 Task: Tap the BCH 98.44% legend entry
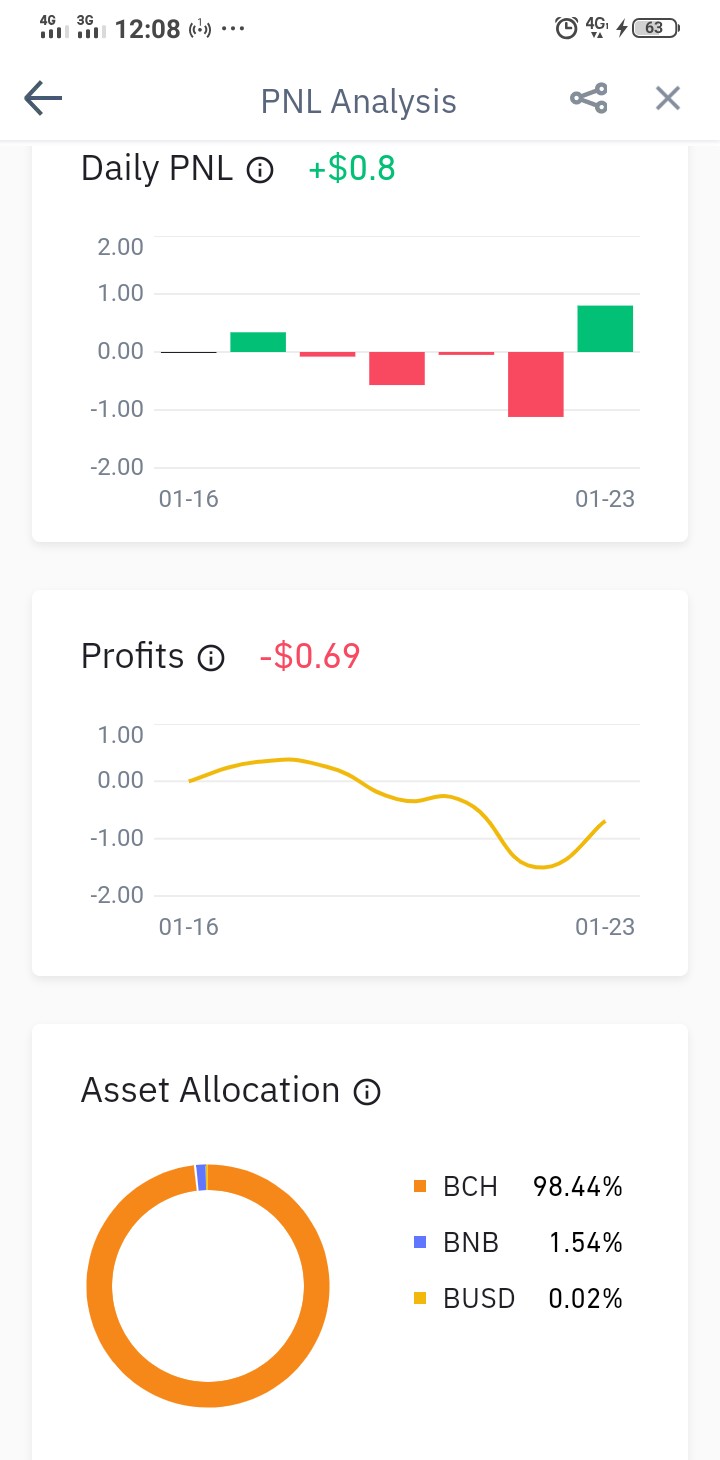click(518, 1187)
